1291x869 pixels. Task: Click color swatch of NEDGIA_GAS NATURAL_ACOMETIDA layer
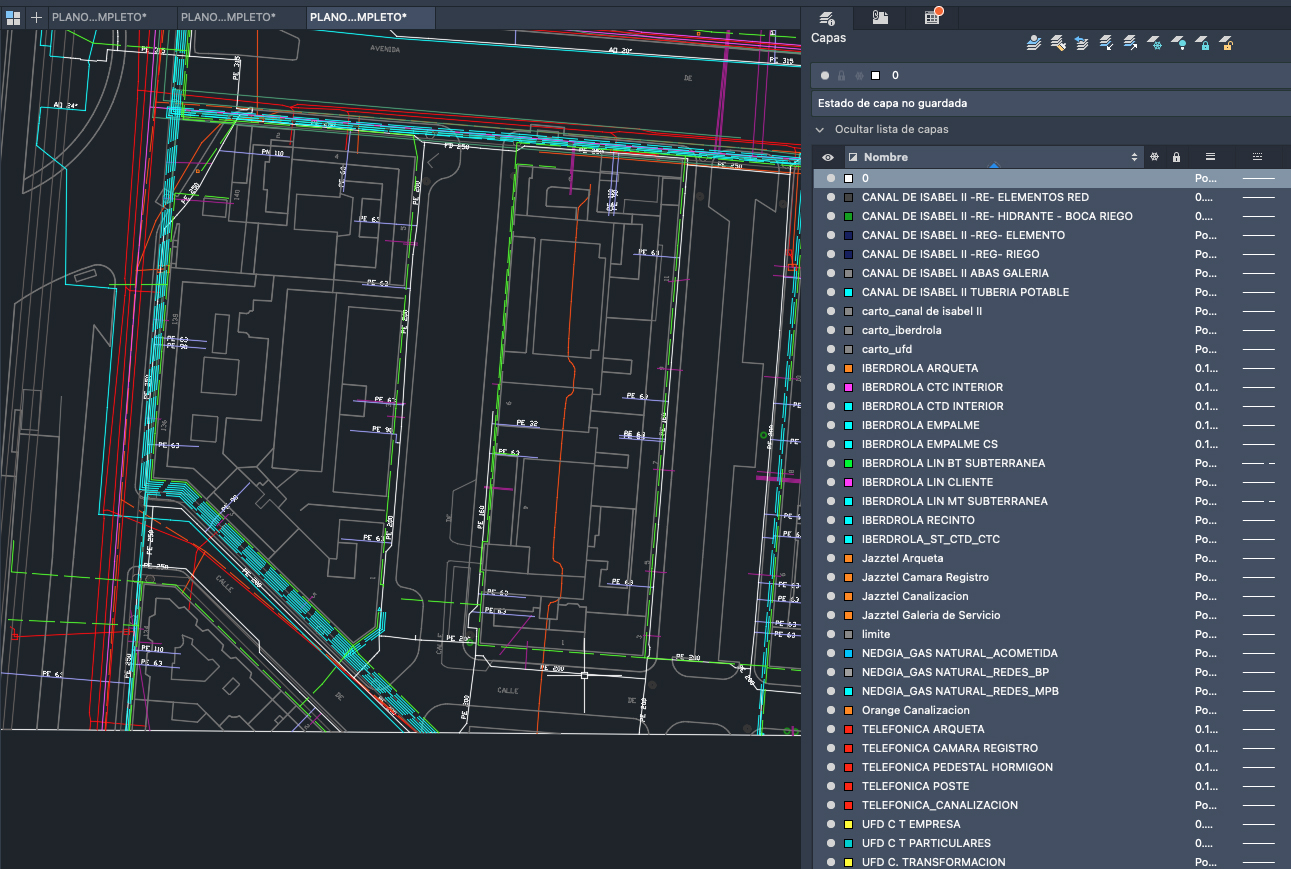click(848, 653)
